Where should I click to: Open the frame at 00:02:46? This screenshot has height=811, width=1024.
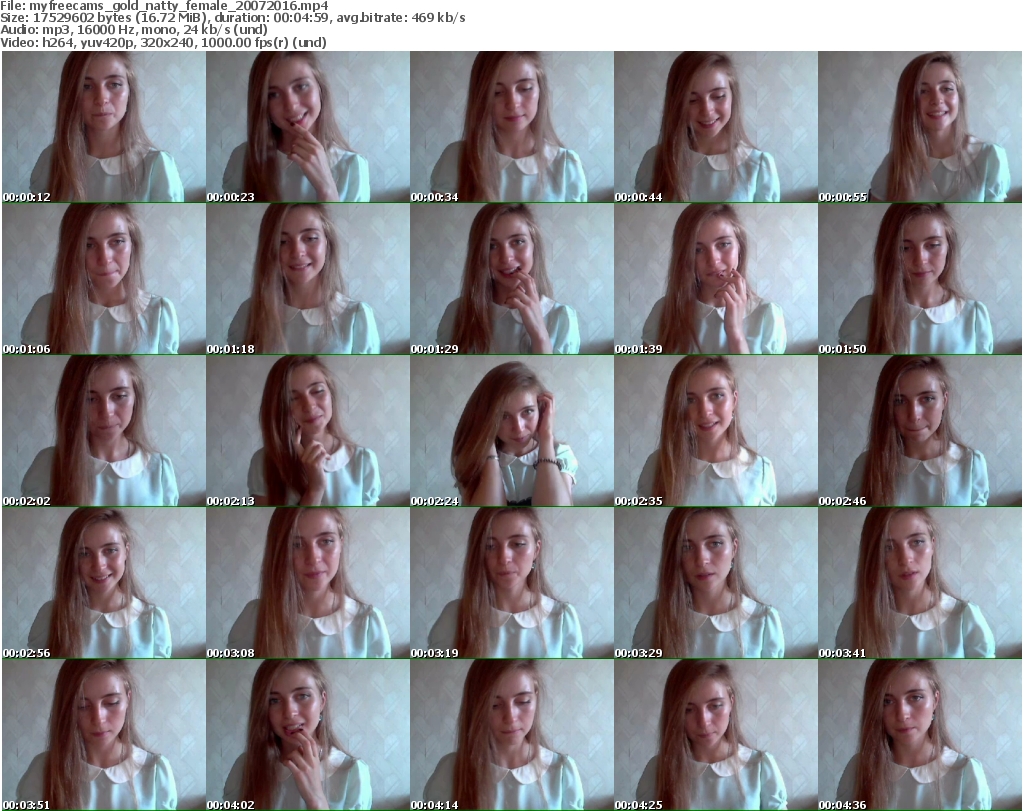click(920, 431)
